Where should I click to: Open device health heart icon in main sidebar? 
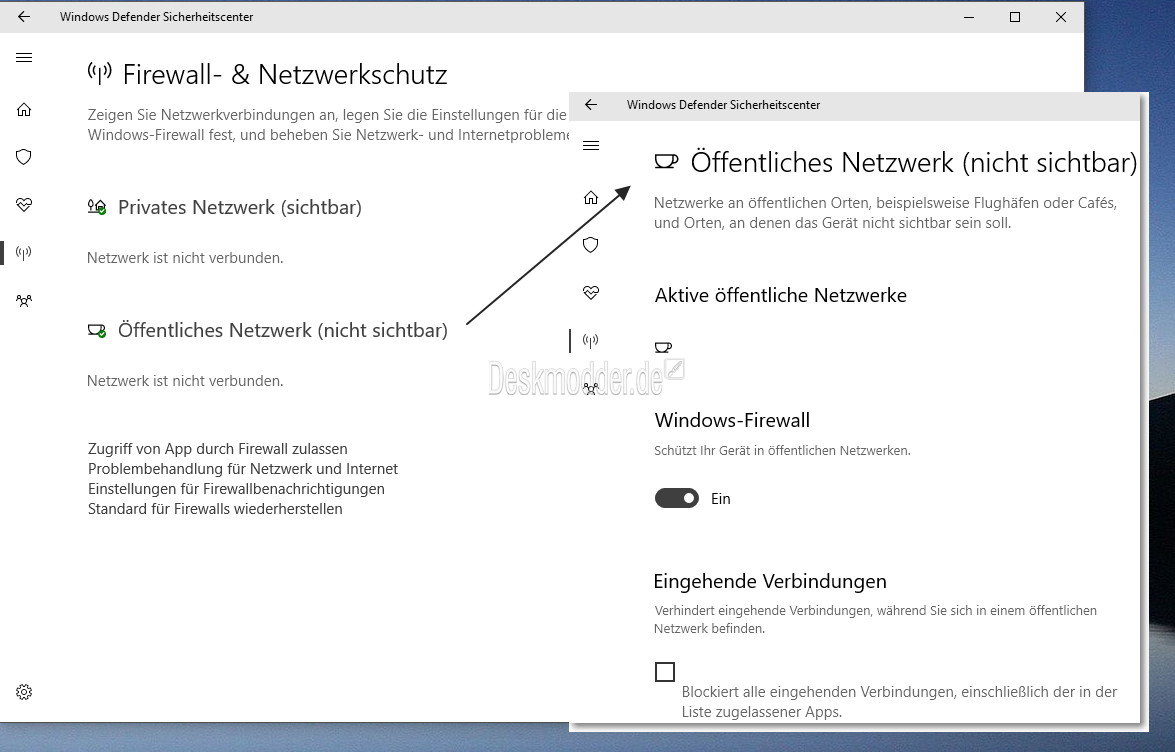click(x=24, y=204)
